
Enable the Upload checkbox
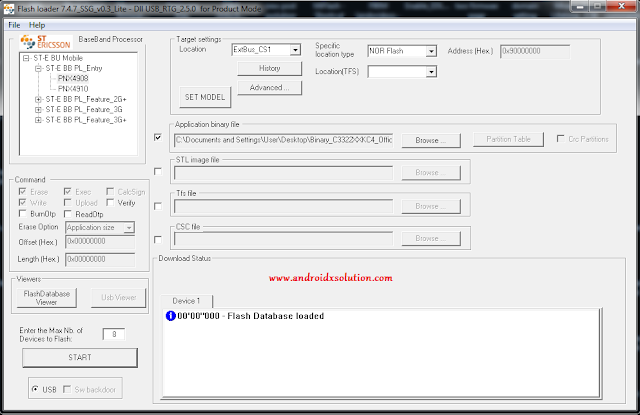(68, 202)
